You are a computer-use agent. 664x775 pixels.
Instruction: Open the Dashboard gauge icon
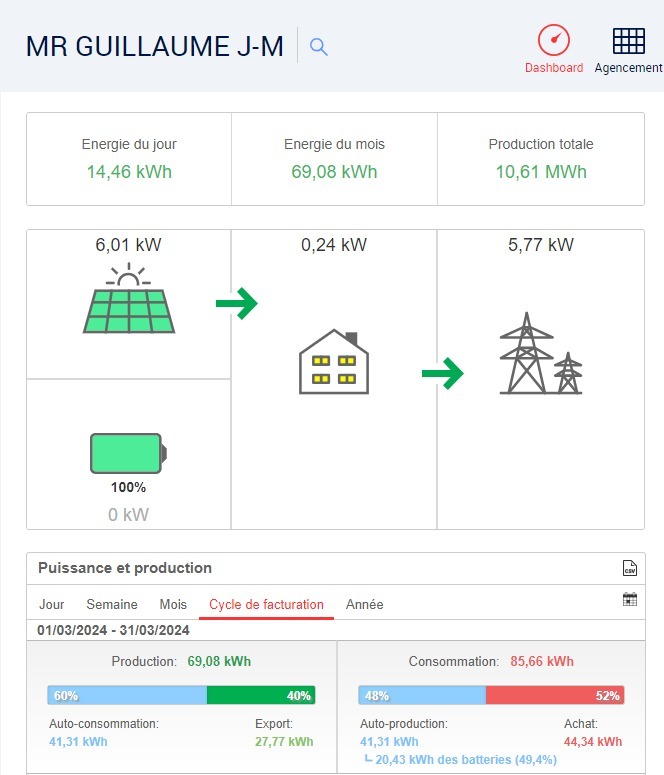553,41
